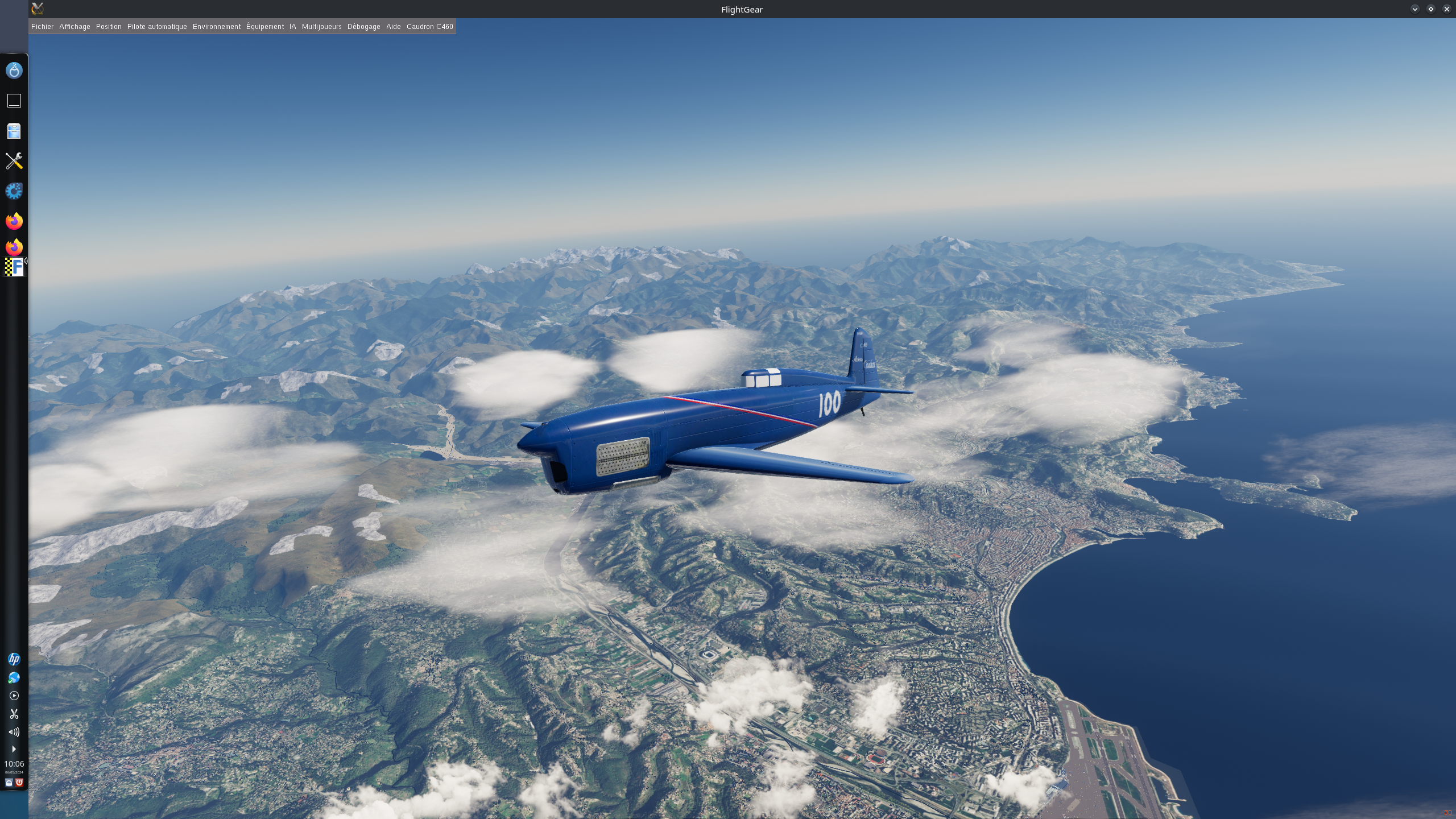Launch the Mageia application menu icon
Screen dimensions: 1456x819
click(14, 71)
